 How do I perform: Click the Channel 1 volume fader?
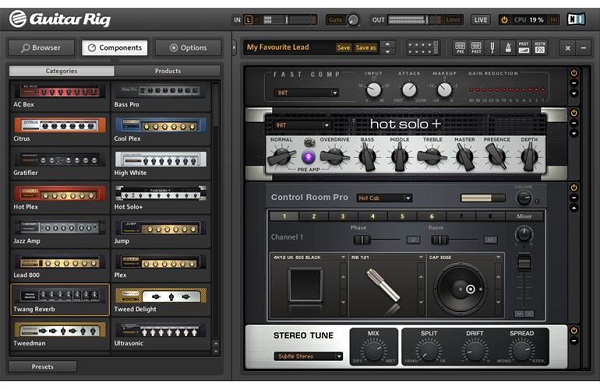524,263
